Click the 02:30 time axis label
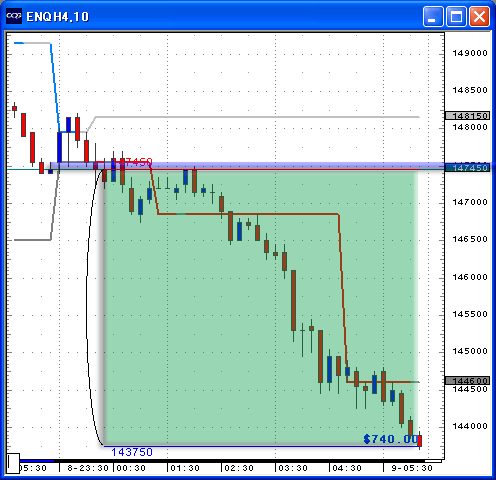The width and height of the screenshot is (496, 480). [x=239, y=468]
